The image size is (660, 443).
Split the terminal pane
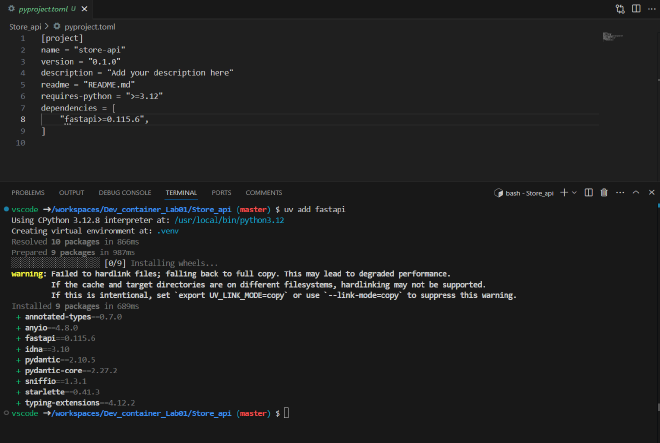point(588,192)
